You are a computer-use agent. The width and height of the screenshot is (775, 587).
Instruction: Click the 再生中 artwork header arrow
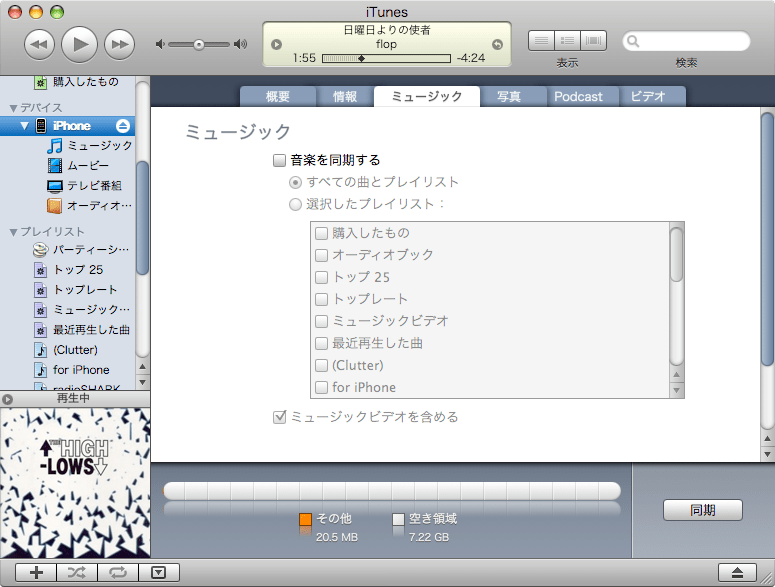click(x=7, y=399)
